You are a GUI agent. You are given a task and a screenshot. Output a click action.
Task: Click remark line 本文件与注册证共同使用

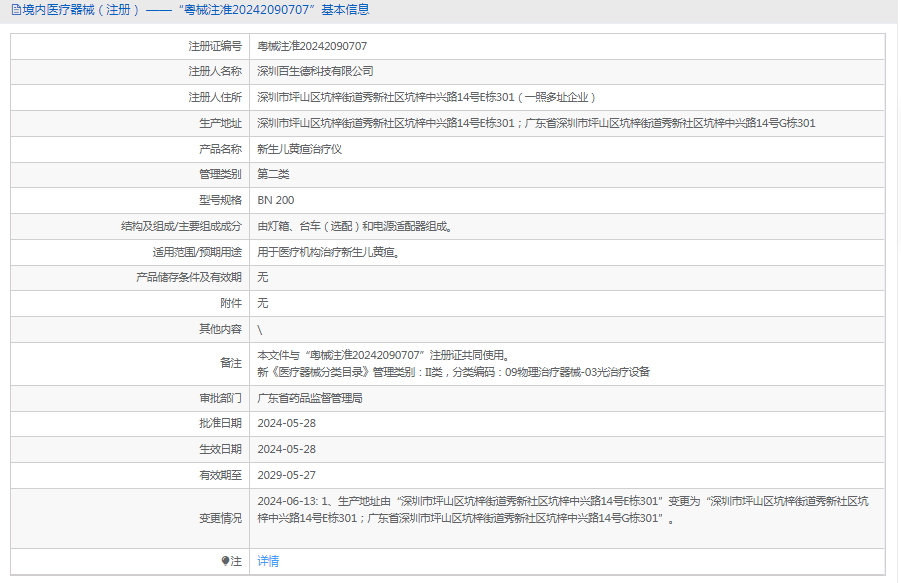[x=383, y=356]
